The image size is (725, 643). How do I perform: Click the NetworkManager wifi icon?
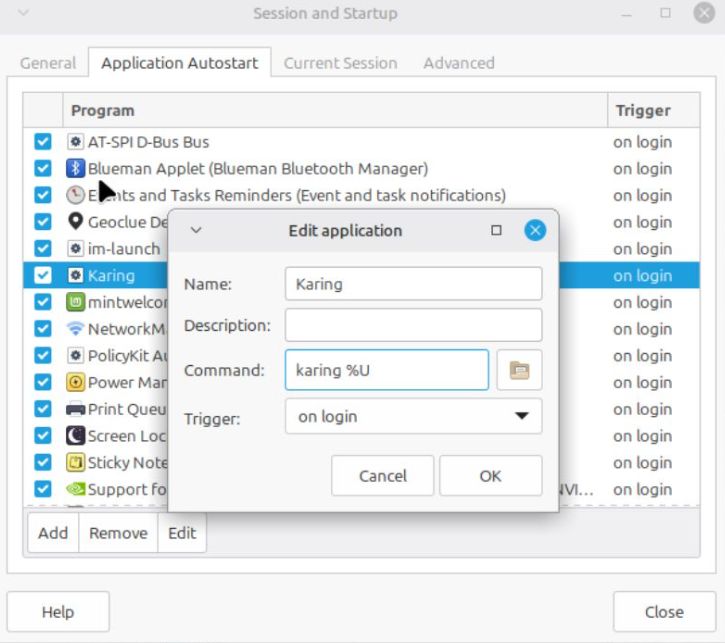click(75, 329)
